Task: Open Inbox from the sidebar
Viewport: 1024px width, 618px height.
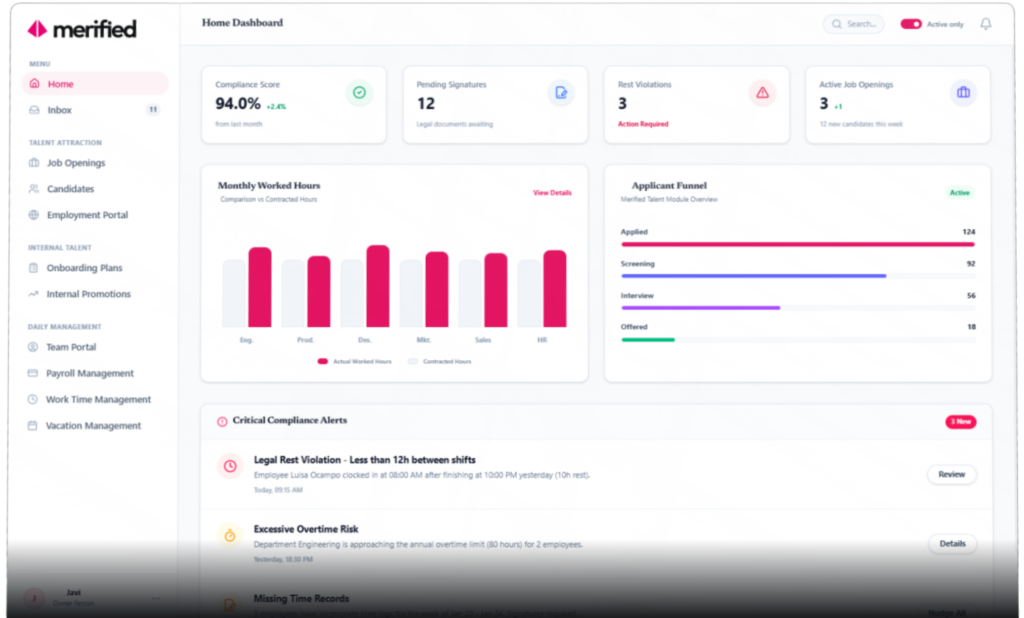Action: (60, 110)
